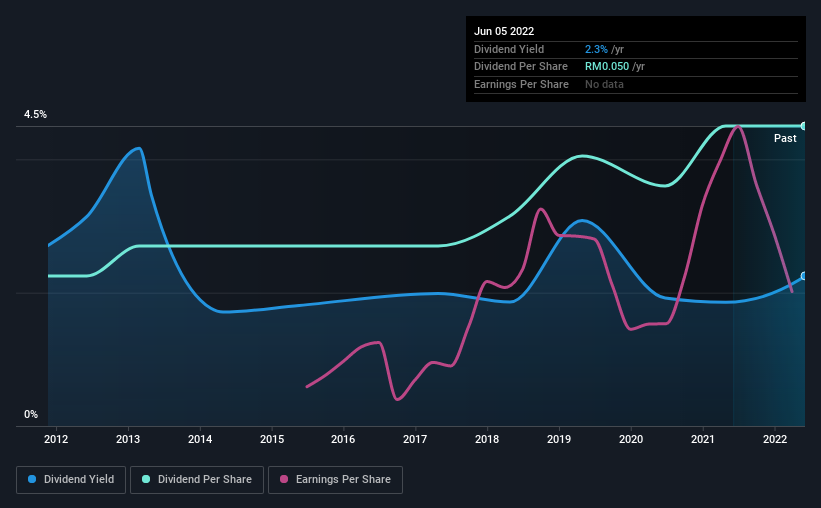Viewport: 821px width, 508px height.
Task: Click the No data earnings value in tooltip
Action: pyautogui.click(x=604, y=84)
